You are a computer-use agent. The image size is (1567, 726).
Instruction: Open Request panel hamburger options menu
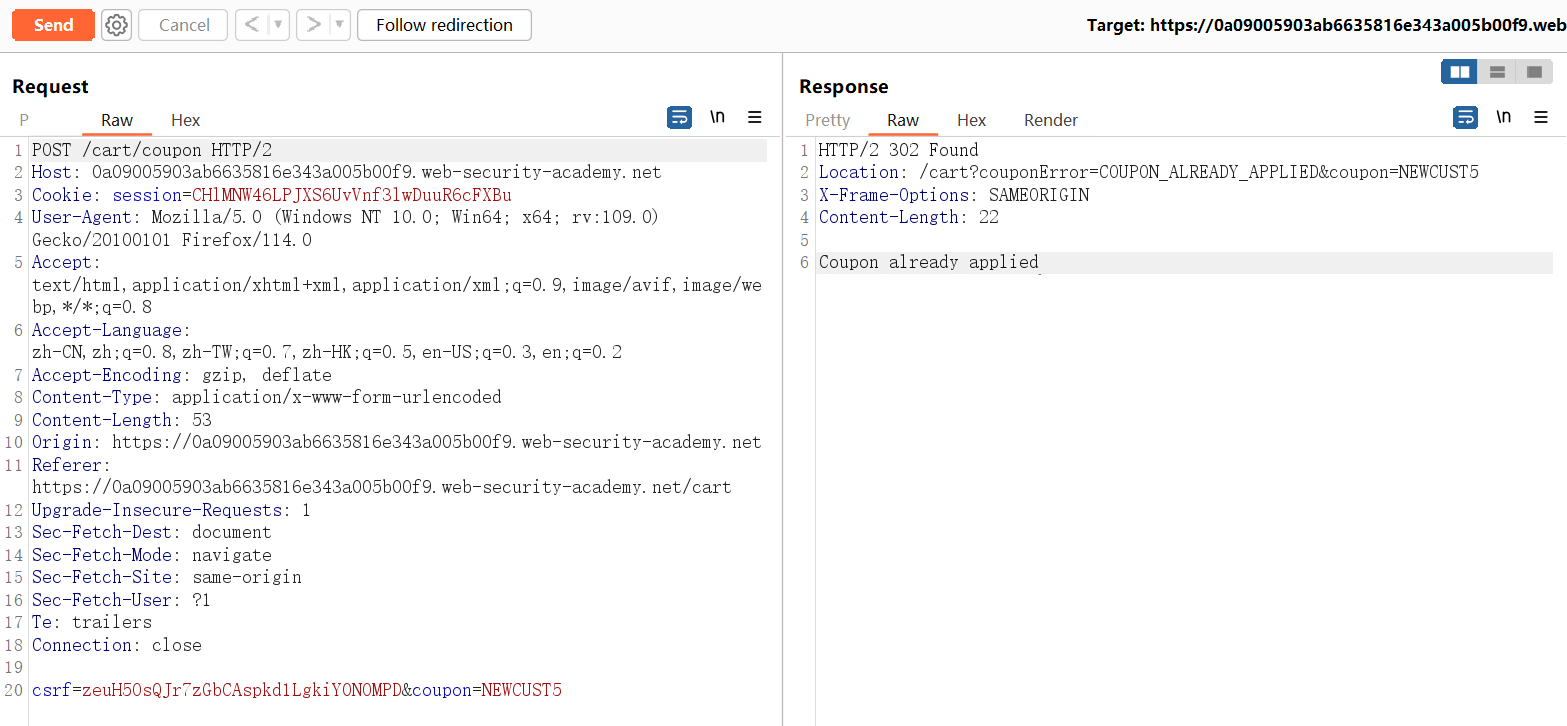pos(755,118)
